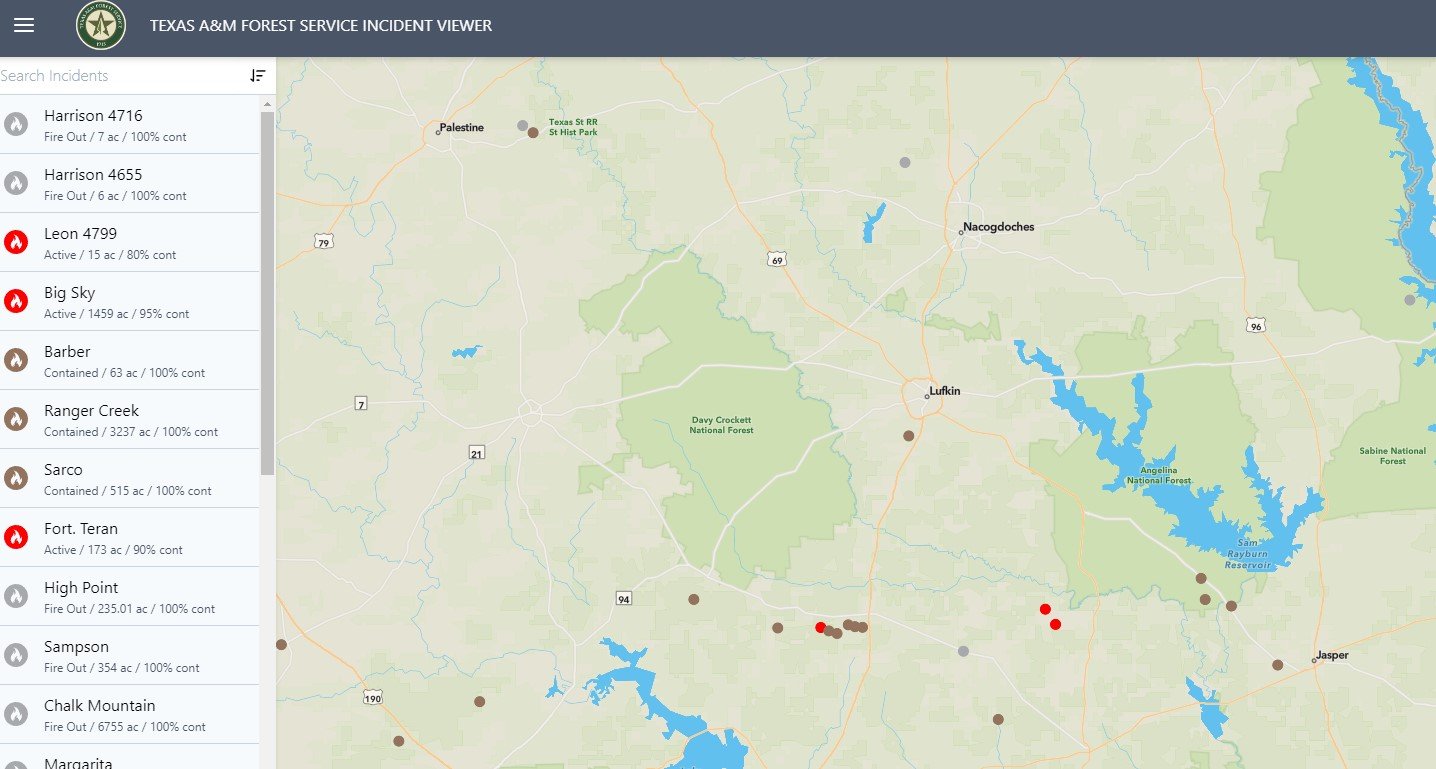Open the Ranger Creek incident name

point(91,411)
